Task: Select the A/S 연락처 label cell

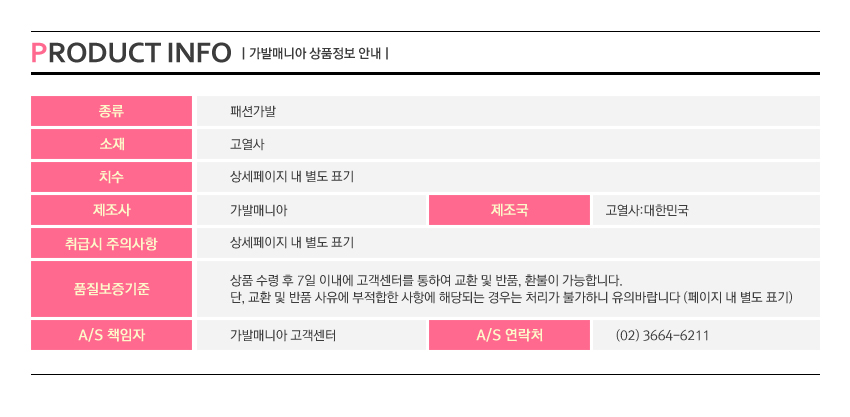Action: [x=509, y=335]
